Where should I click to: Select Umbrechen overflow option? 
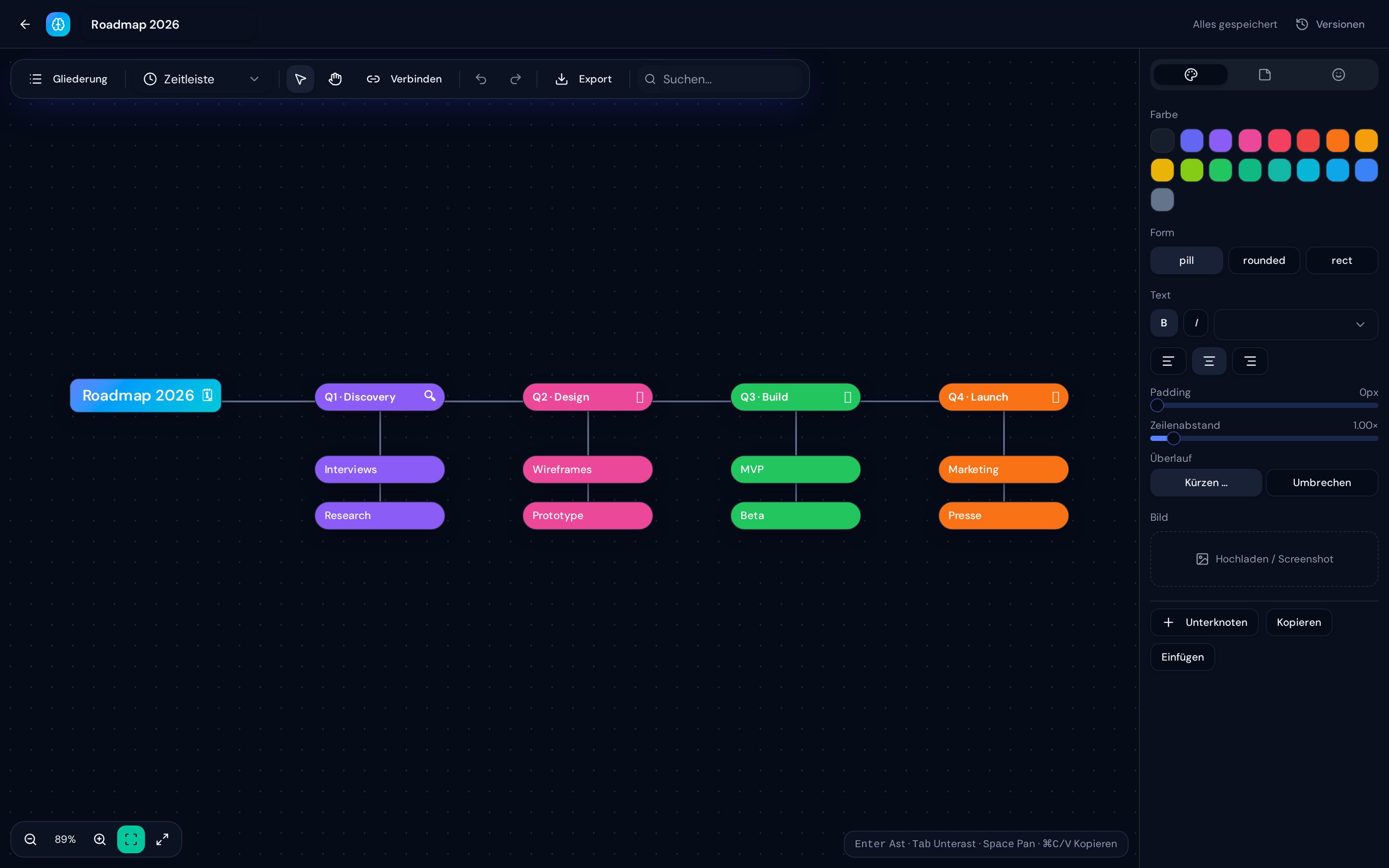click(x=1322, y=483)
